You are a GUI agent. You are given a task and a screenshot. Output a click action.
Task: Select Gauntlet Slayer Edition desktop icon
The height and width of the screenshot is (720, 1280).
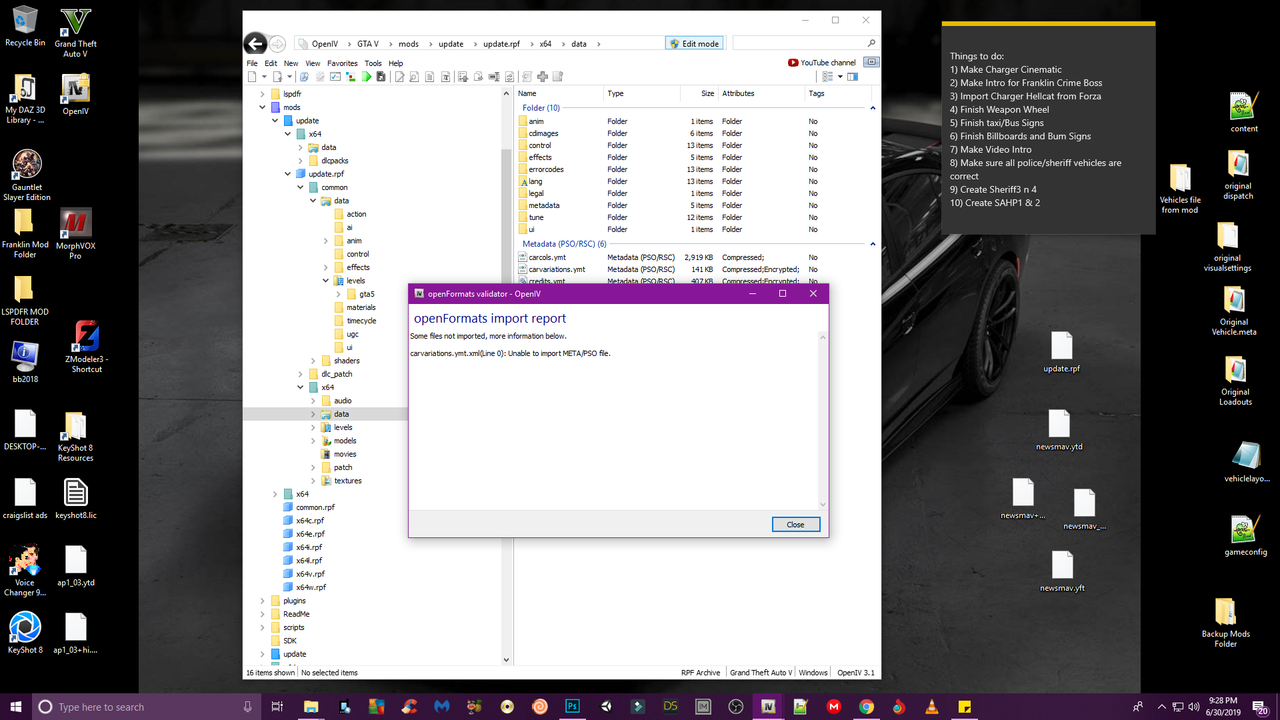[x=26, y=175]
